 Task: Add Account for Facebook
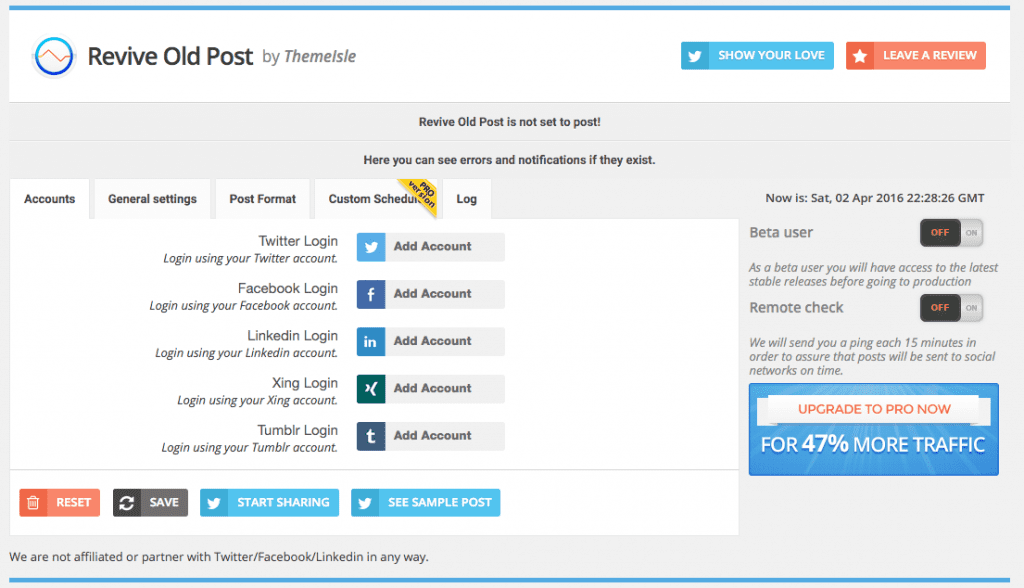(430, 294)
